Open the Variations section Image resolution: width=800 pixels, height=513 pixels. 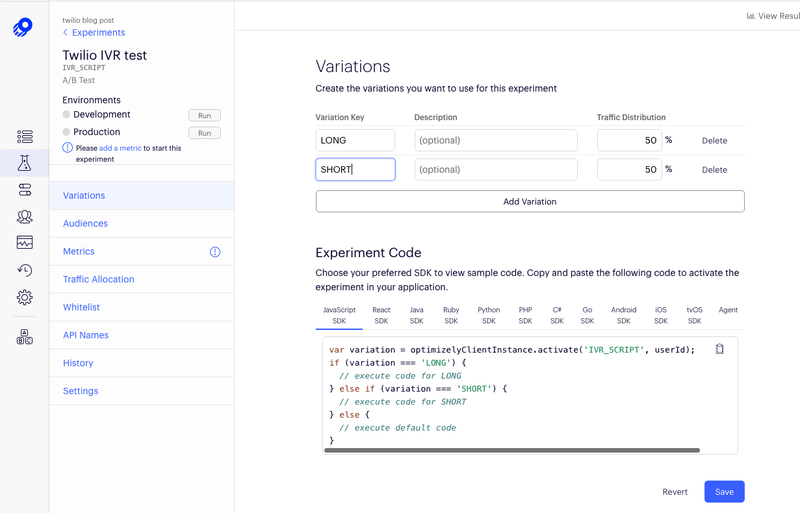142,196
